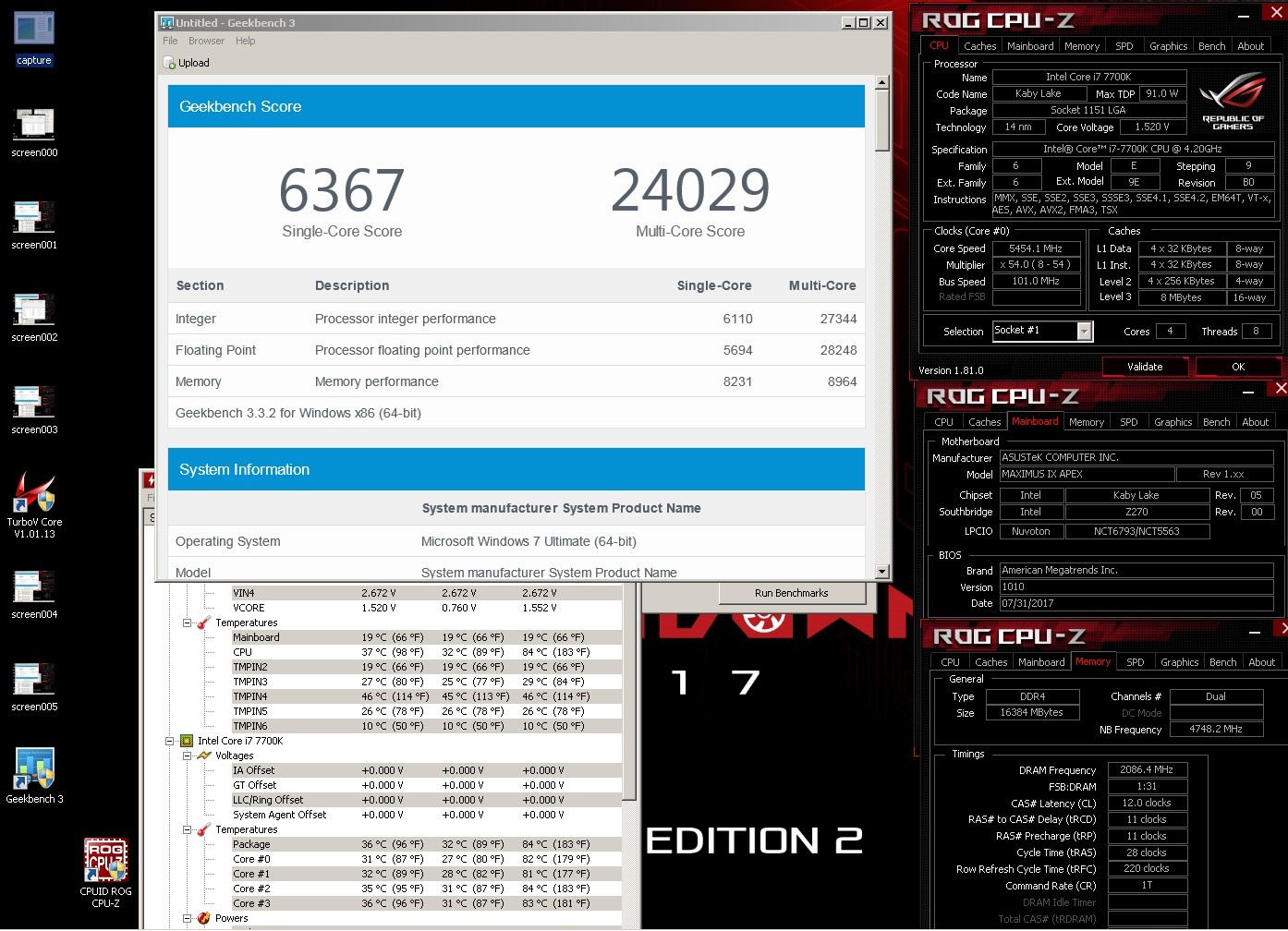1288x931 pixels.
Task: Launch TurboV Core V1.01.13 shortcut
Action: (x=34, y=505)
